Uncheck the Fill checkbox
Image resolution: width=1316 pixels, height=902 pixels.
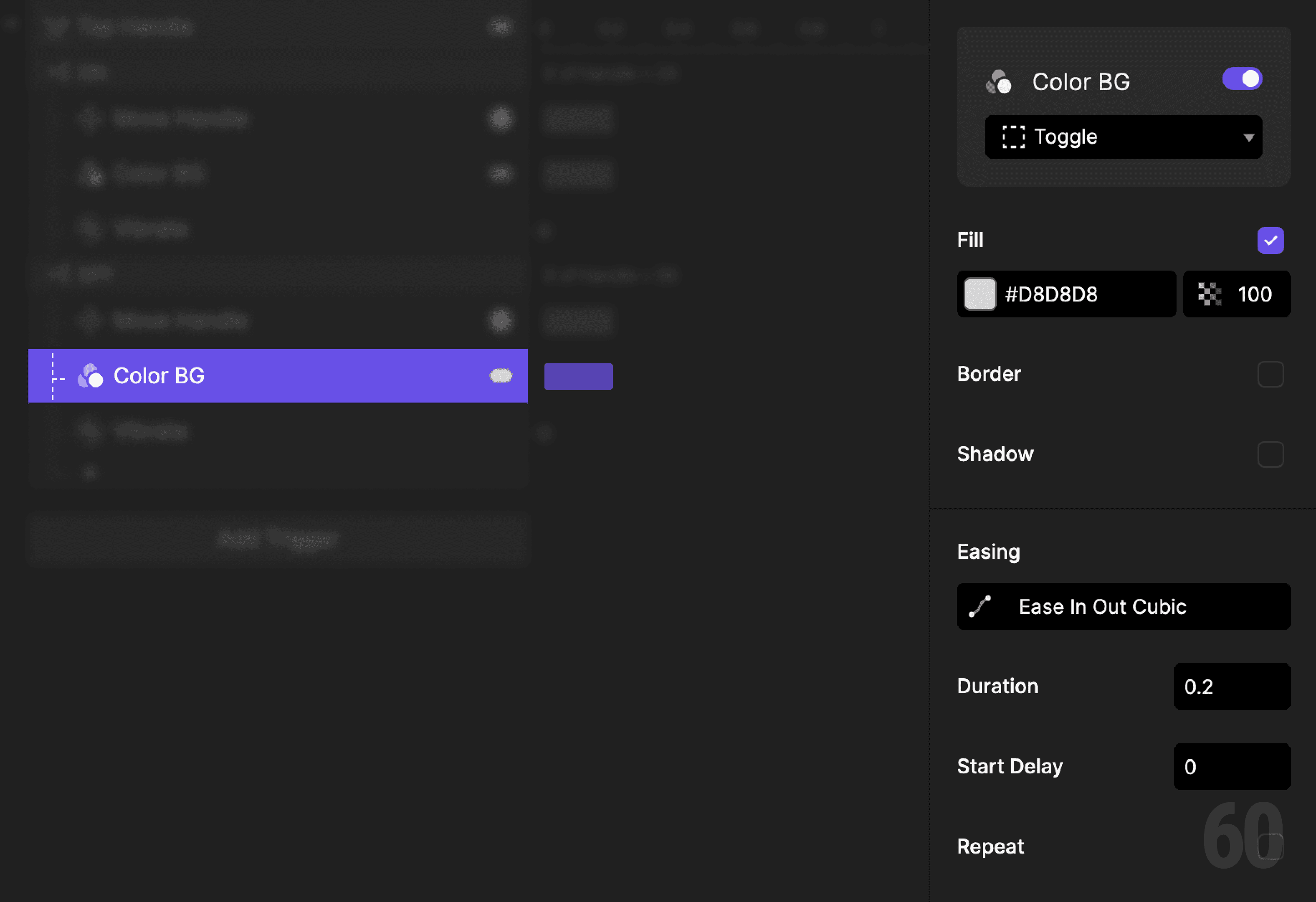1270,240
